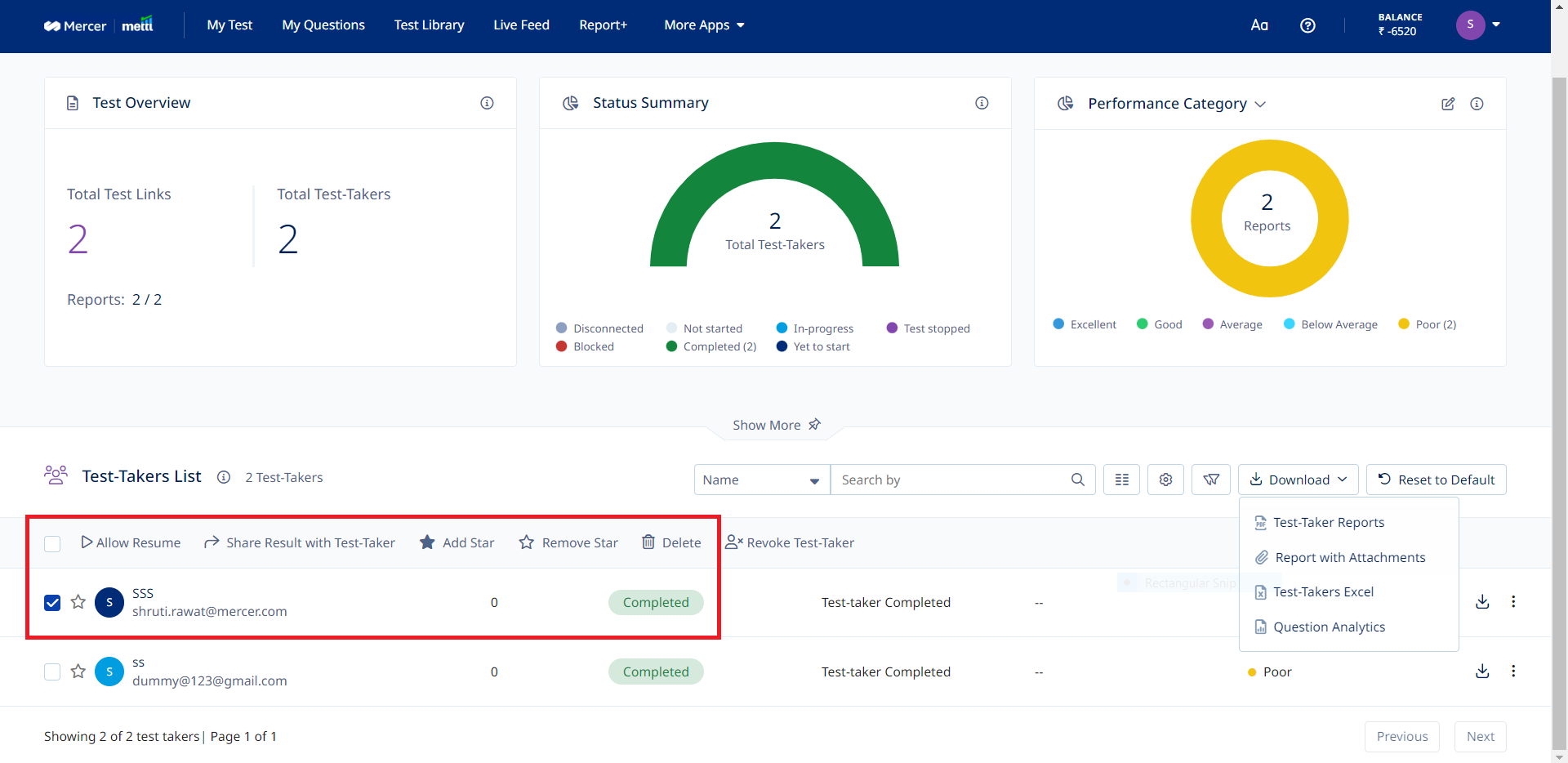Image resolution: width=1568 pixels, height=763 pixels.
Task: Click Remove Star action
Action: (568, 542)
